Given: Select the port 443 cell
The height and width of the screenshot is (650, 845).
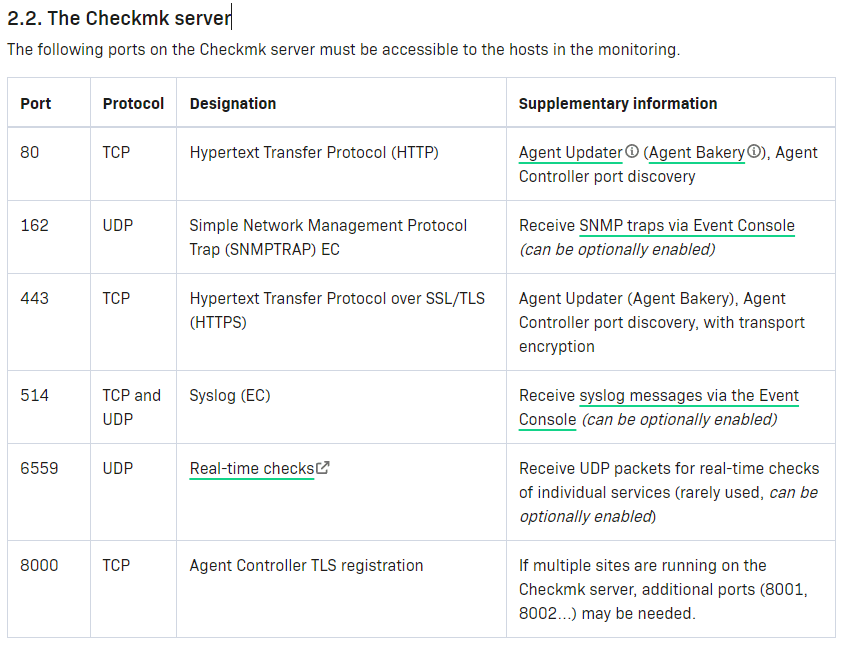Looking at the screenshot, I should coord(34,298).
